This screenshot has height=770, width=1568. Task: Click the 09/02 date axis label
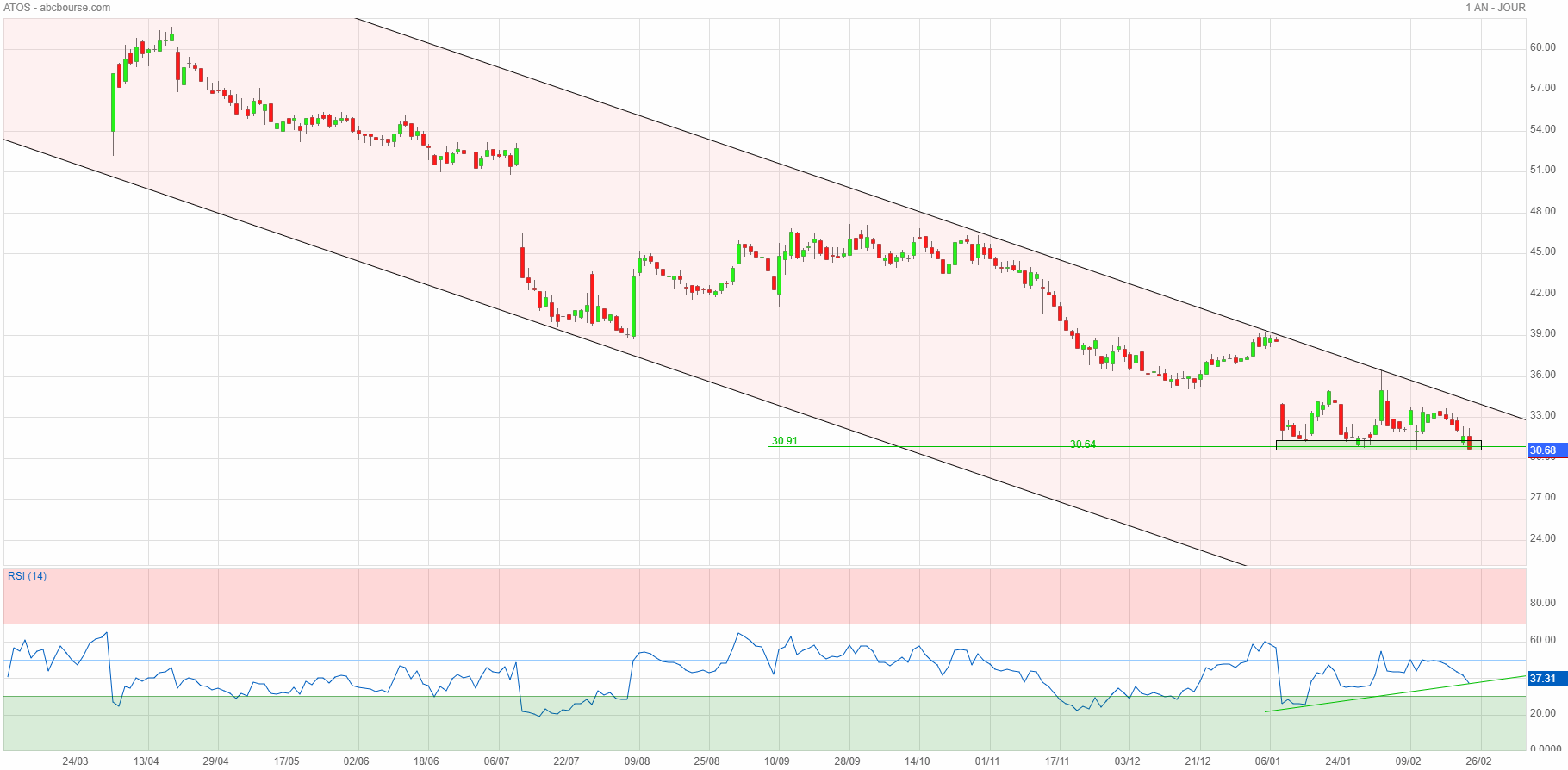pyautogui.click(x=1408, y=761)
